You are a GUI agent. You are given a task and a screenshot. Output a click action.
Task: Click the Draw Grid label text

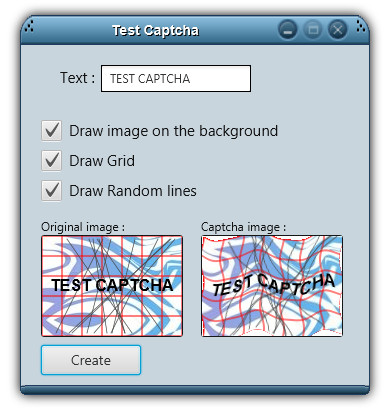pos(102,161)
